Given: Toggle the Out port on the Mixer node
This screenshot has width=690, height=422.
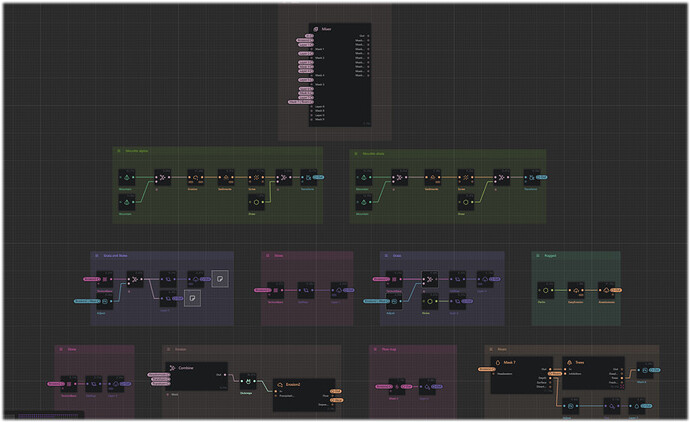Looking at the screenshot, I should [x=368, y=36].
